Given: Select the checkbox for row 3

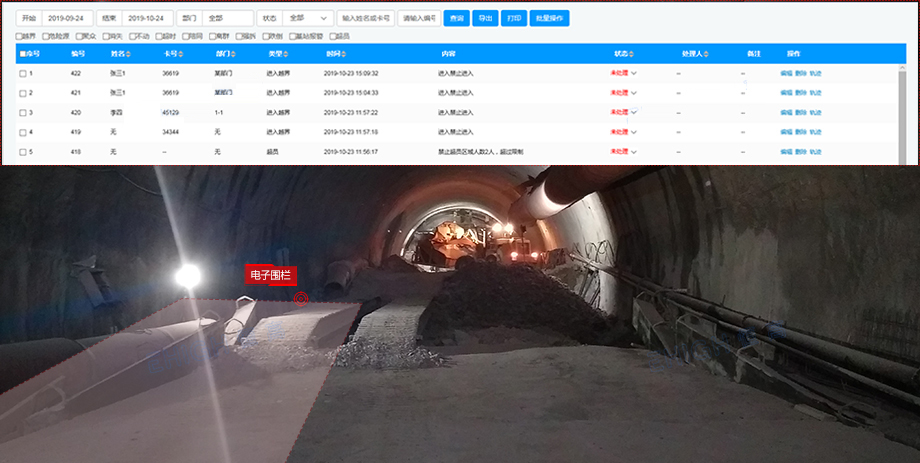Looking at the screenshot, I should coord(23,112).
